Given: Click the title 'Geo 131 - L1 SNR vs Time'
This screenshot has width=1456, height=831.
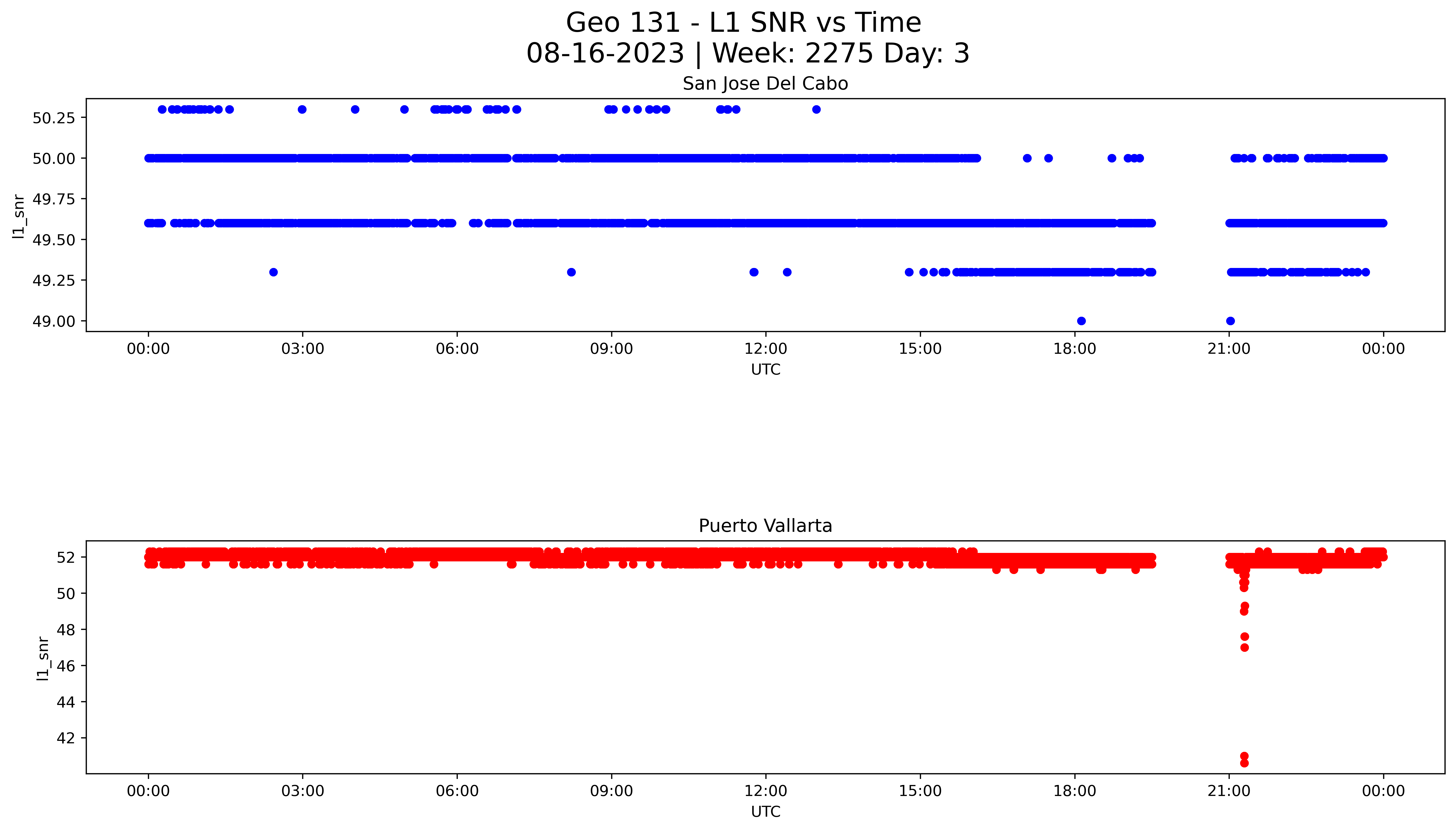Looking at the screenshot, I should pyautogui.click(x=743, y=23).
